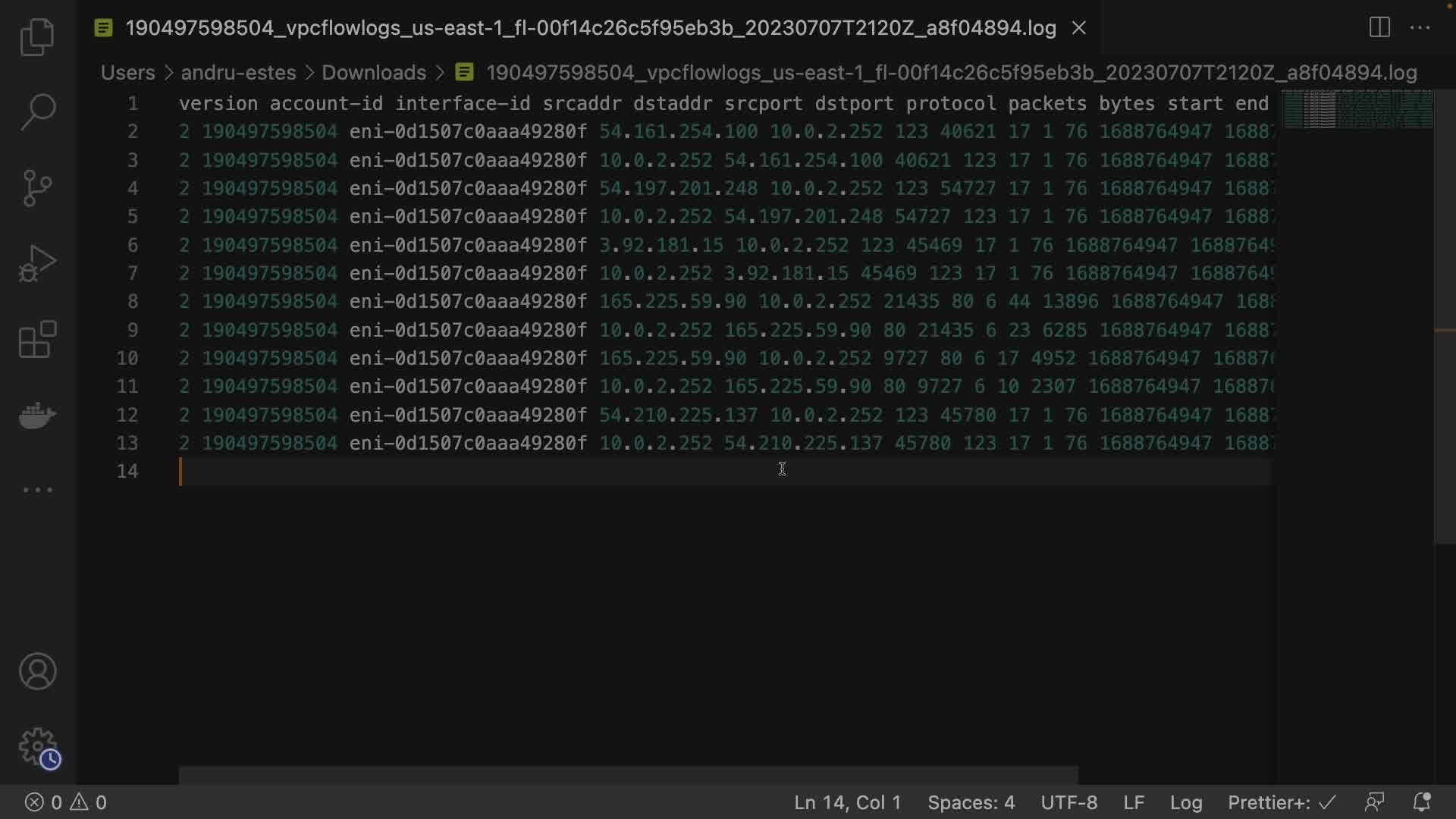Show additional views ellipsis in activity bar
The width and height of the screenshot is (1456, 819).
[x=37, y=490]
